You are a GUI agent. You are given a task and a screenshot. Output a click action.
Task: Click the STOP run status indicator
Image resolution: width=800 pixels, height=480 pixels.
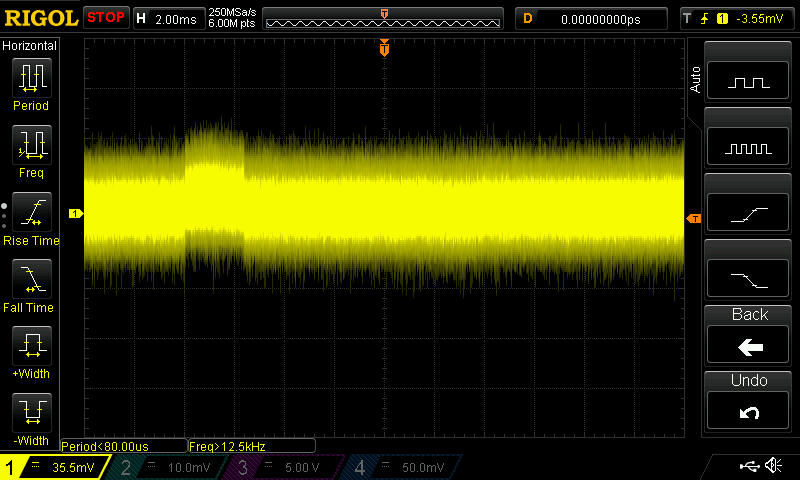tap(106, 18)
